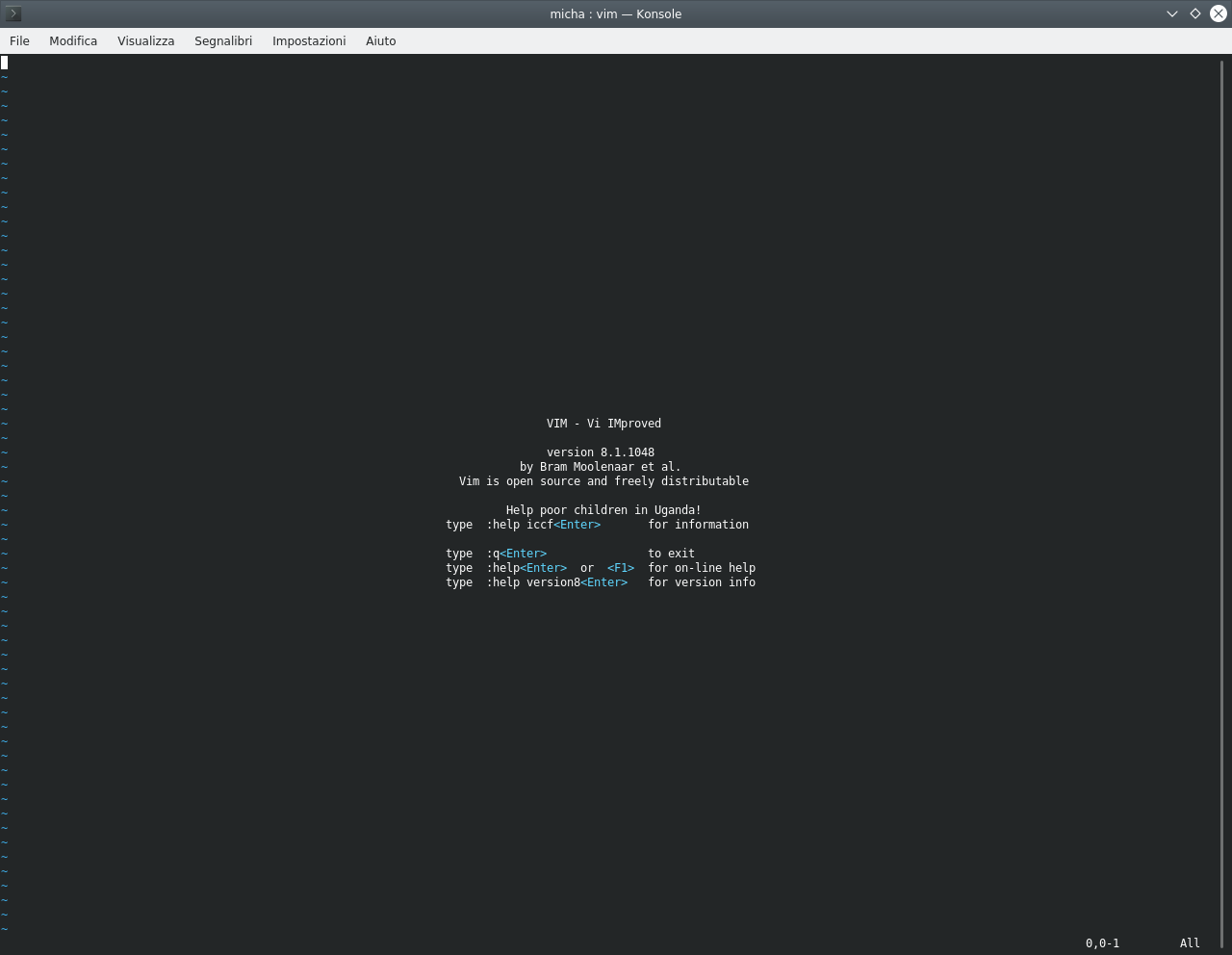Click the Vim cursor on the first line
1232x955 pixels.
[4, 63]
